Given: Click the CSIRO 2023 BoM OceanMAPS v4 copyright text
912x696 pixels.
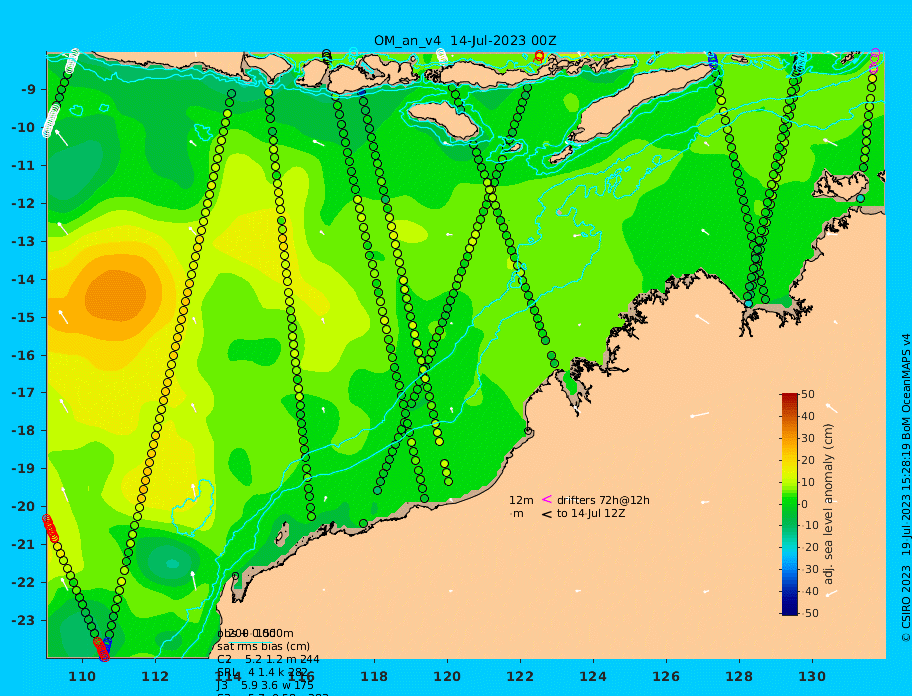Looking at the screenshot, I should [x=906, y=488].
